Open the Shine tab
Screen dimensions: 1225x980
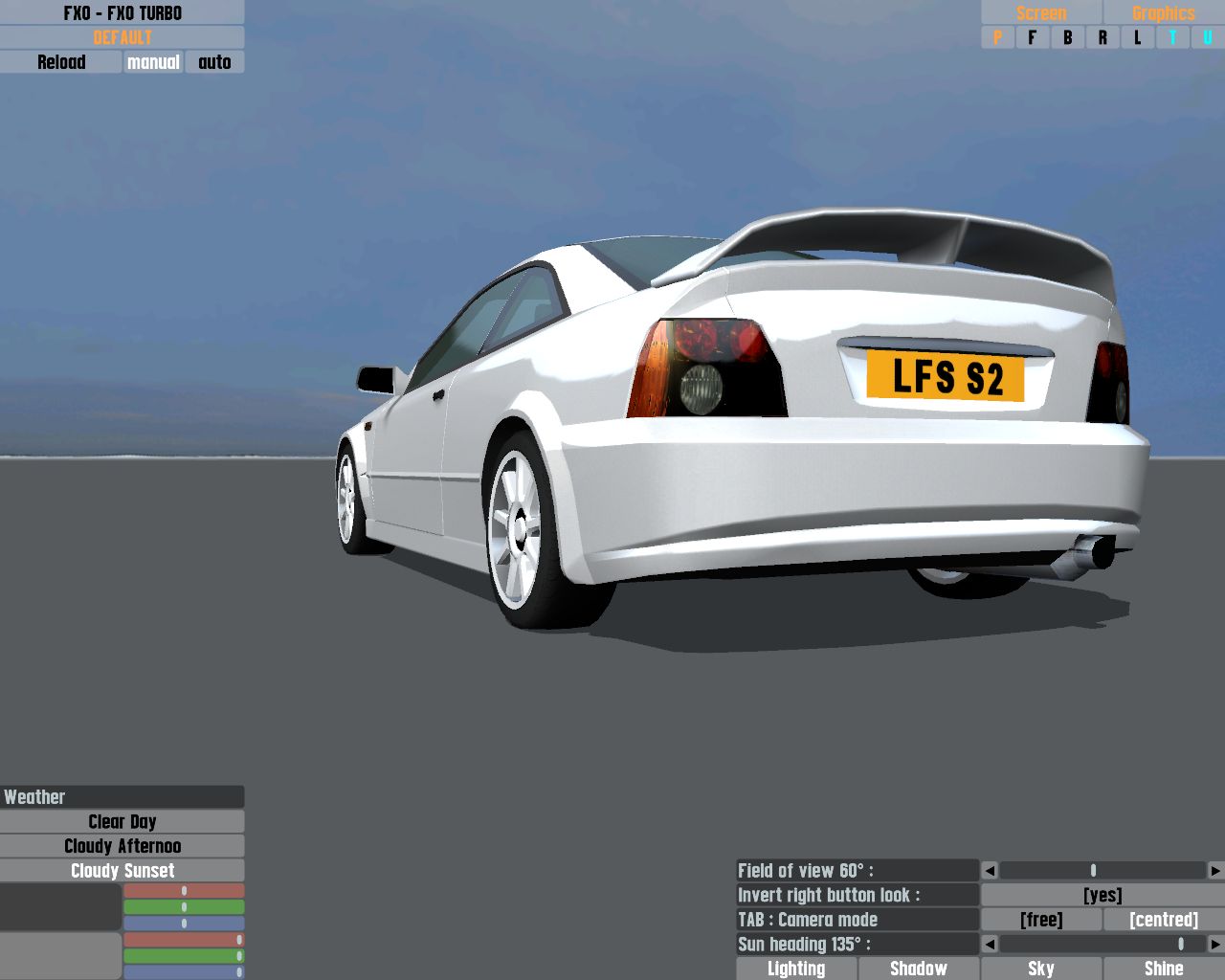click(x=1164, y=969)
